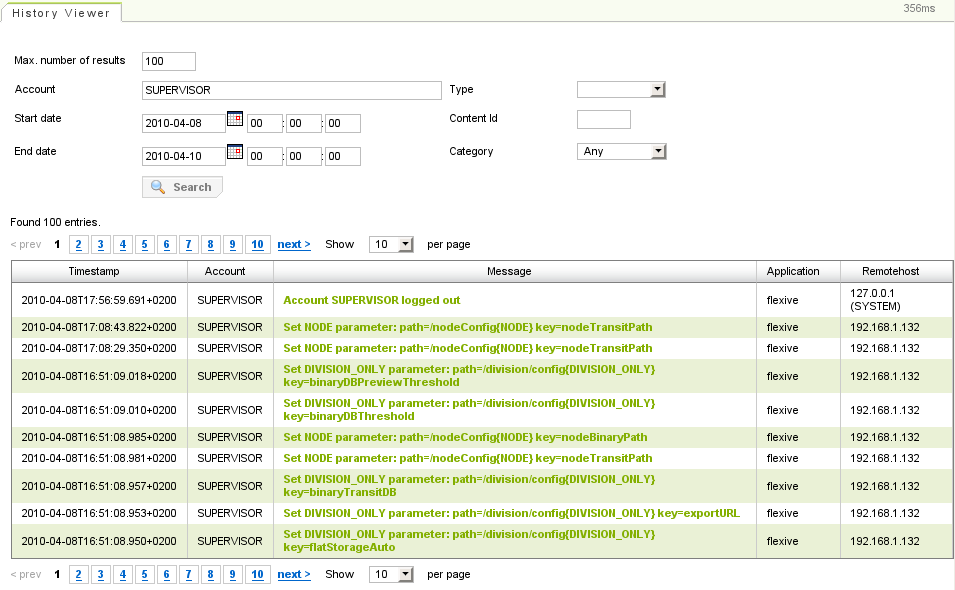
Task: Click the Start date text field
Action: [183, 123]
